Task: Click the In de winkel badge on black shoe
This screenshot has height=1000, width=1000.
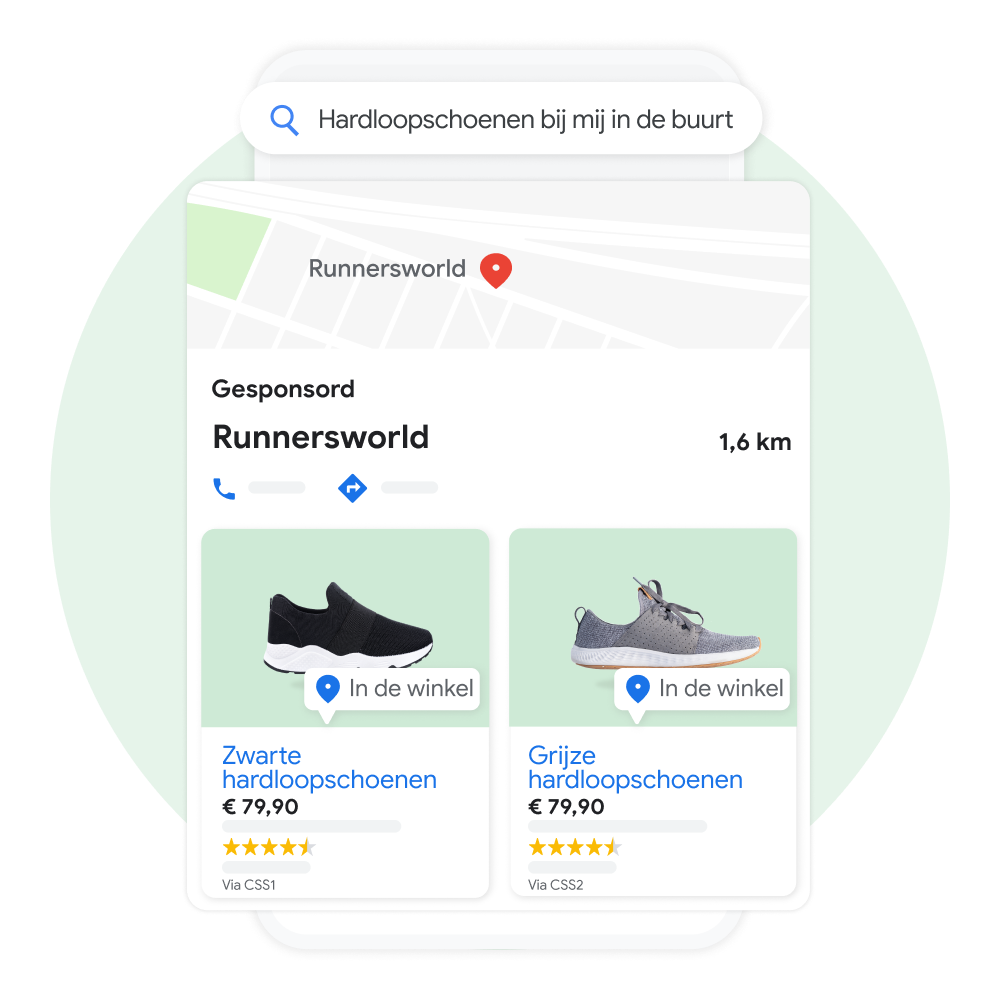Action: point(392,689)
